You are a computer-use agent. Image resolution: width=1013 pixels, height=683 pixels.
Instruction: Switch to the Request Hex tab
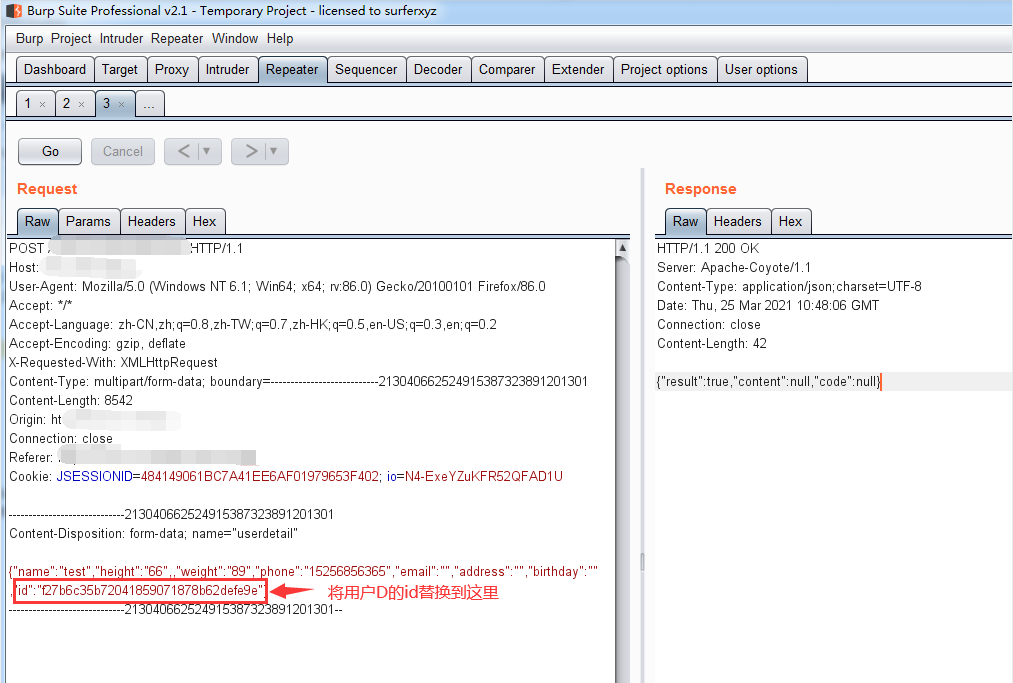pyautogui.click(x=205, y=222)
